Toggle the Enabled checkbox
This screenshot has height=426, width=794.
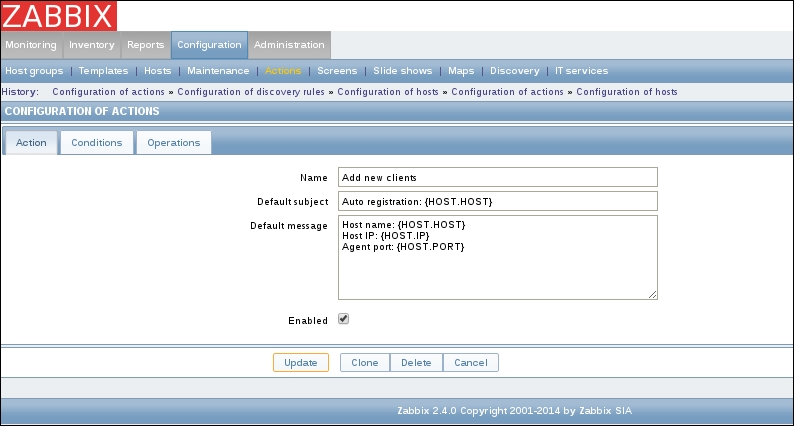point(343,320)
